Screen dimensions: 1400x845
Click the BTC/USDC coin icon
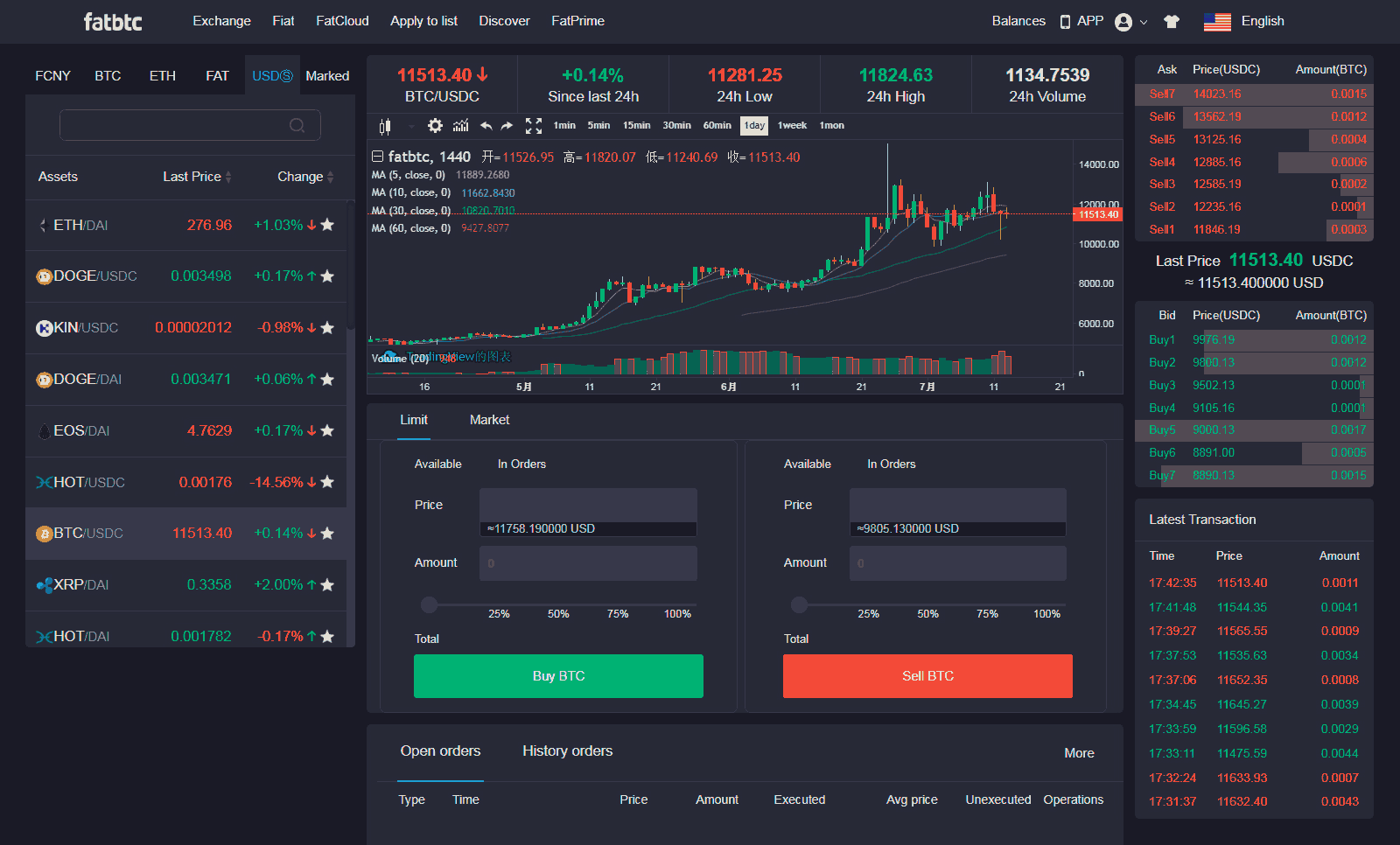pos(45,534)
